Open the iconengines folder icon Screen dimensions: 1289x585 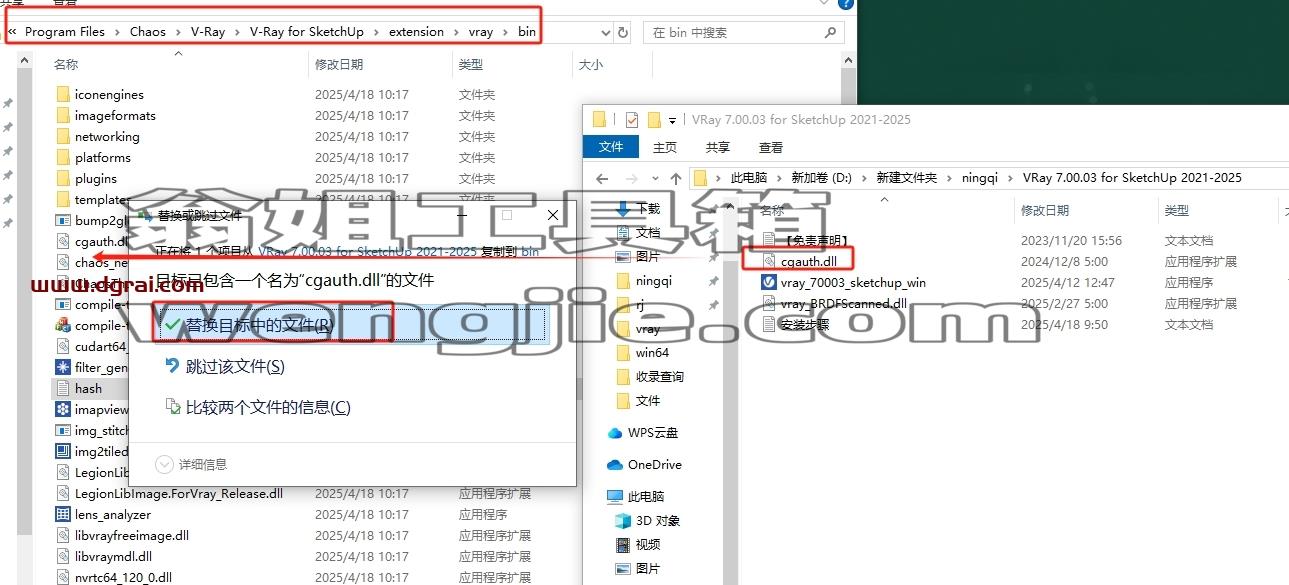pos(63,94)
